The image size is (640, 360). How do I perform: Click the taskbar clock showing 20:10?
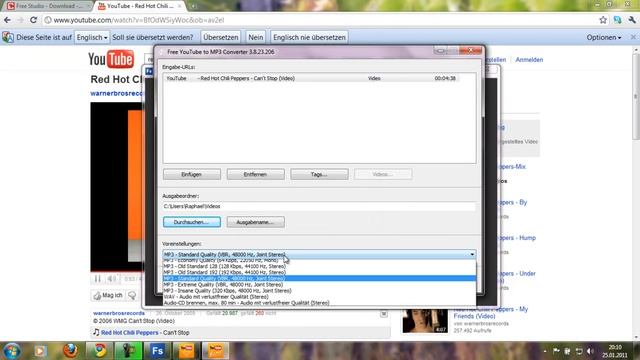[615, 351]
